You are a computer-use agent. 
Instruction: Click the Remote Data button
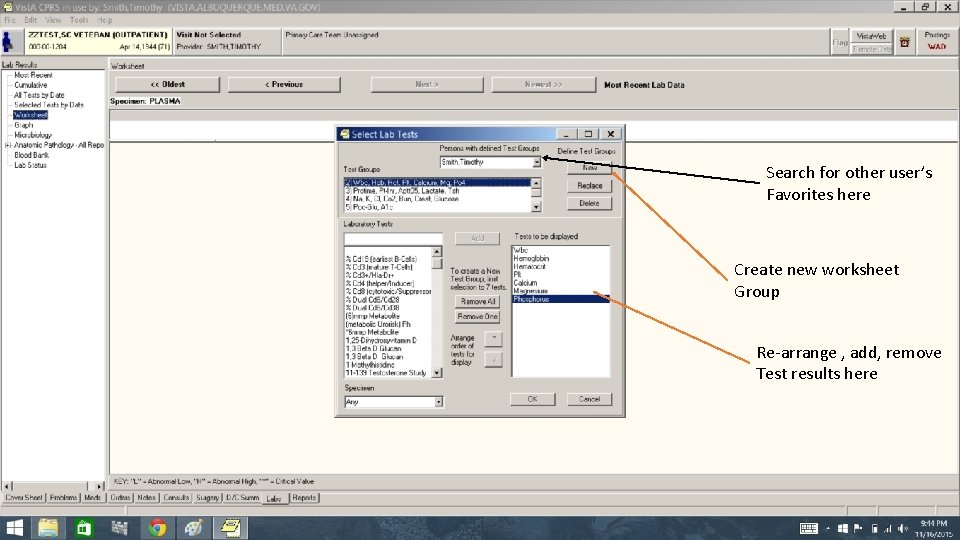pyautogui.click(x=871, y=49)
